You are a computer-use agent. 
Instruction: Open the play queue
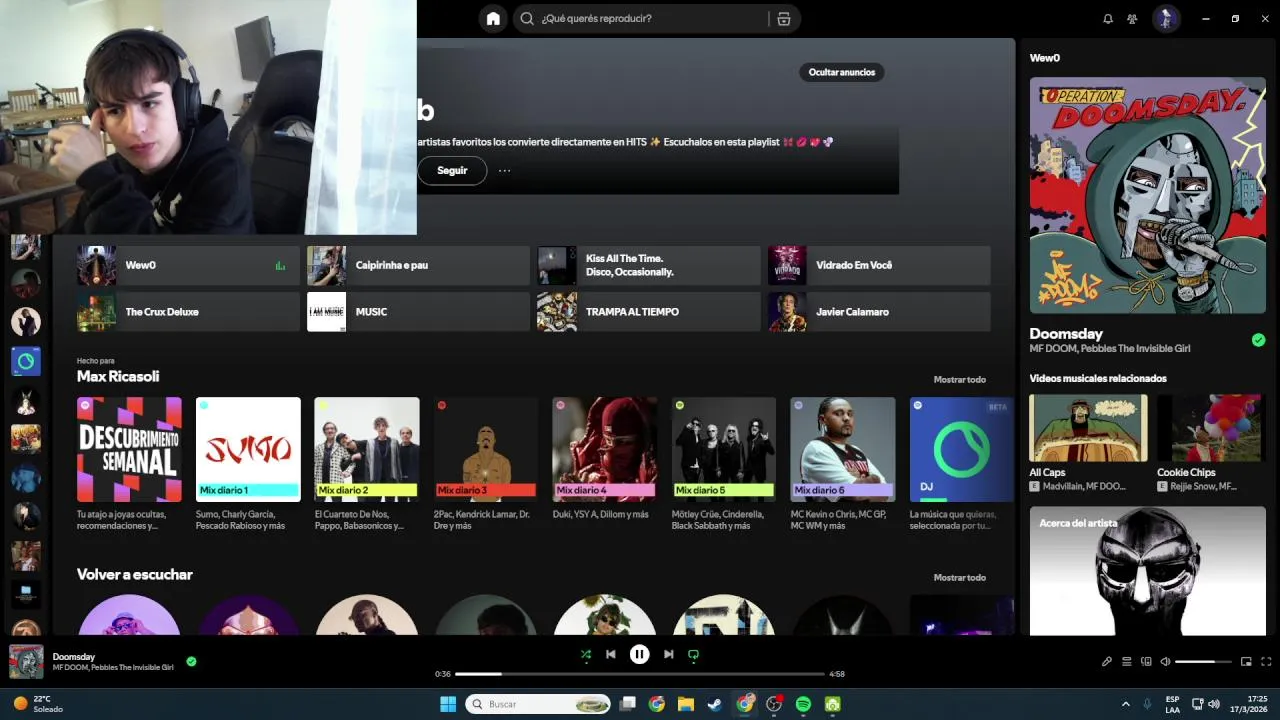click(x=1127, y=661)
